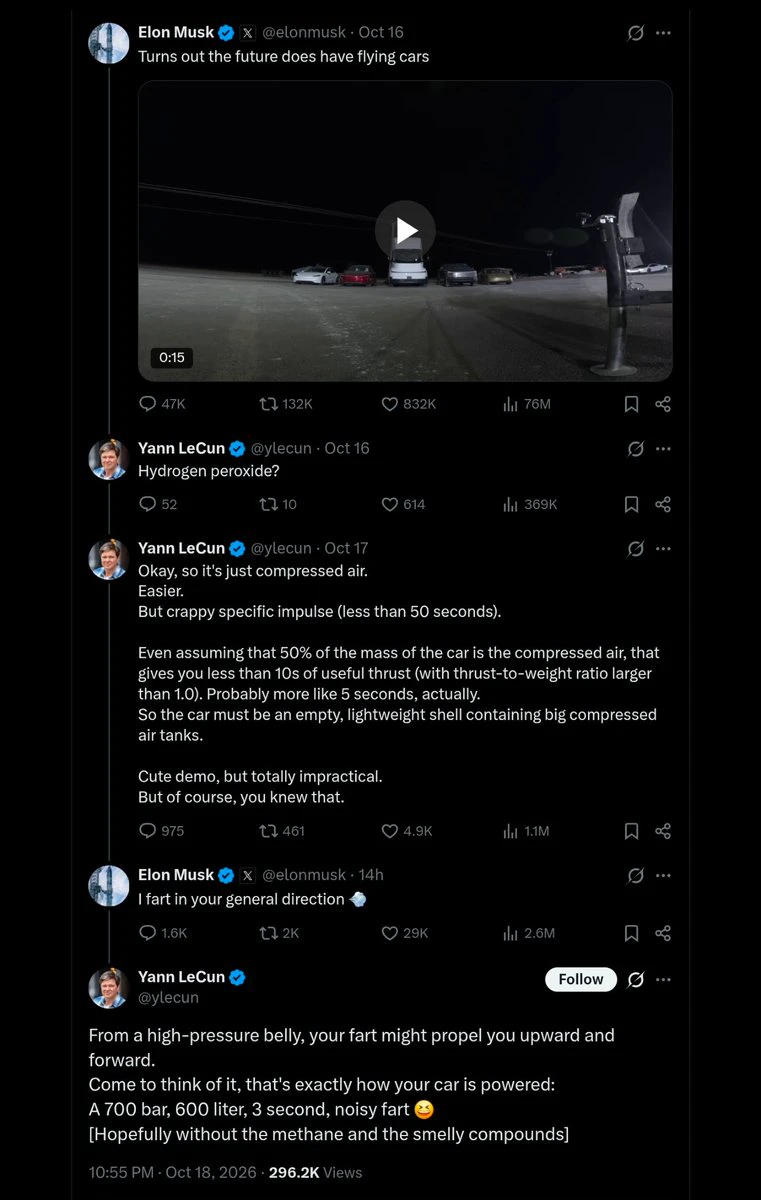Open Elon Musk's avatar on the top post
The height and width of the screenshot is (1200, 761).
109,43
